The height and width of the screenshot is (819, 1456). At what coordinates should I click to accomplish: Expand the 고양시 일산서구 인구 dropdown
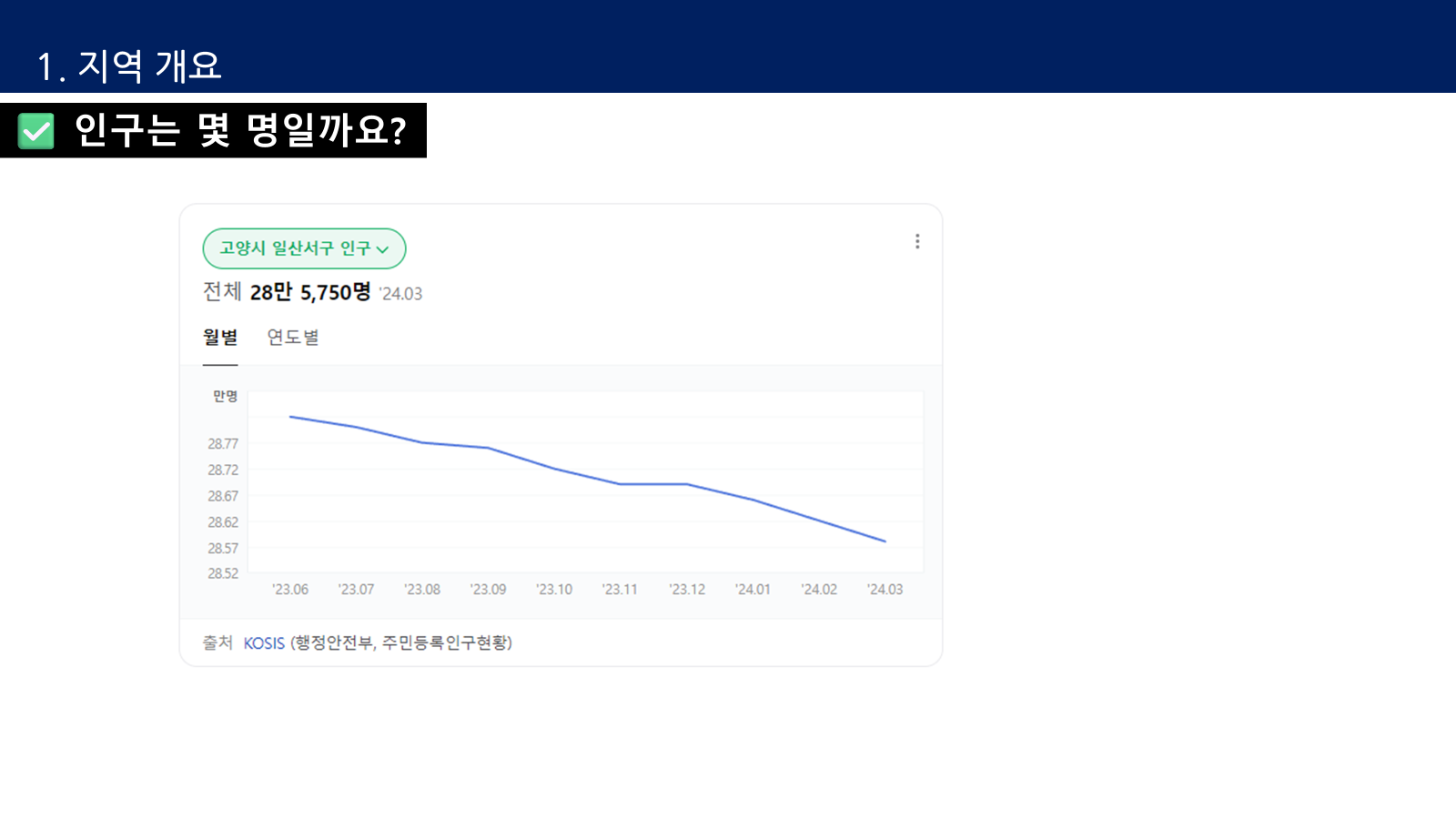pos(304,248)
